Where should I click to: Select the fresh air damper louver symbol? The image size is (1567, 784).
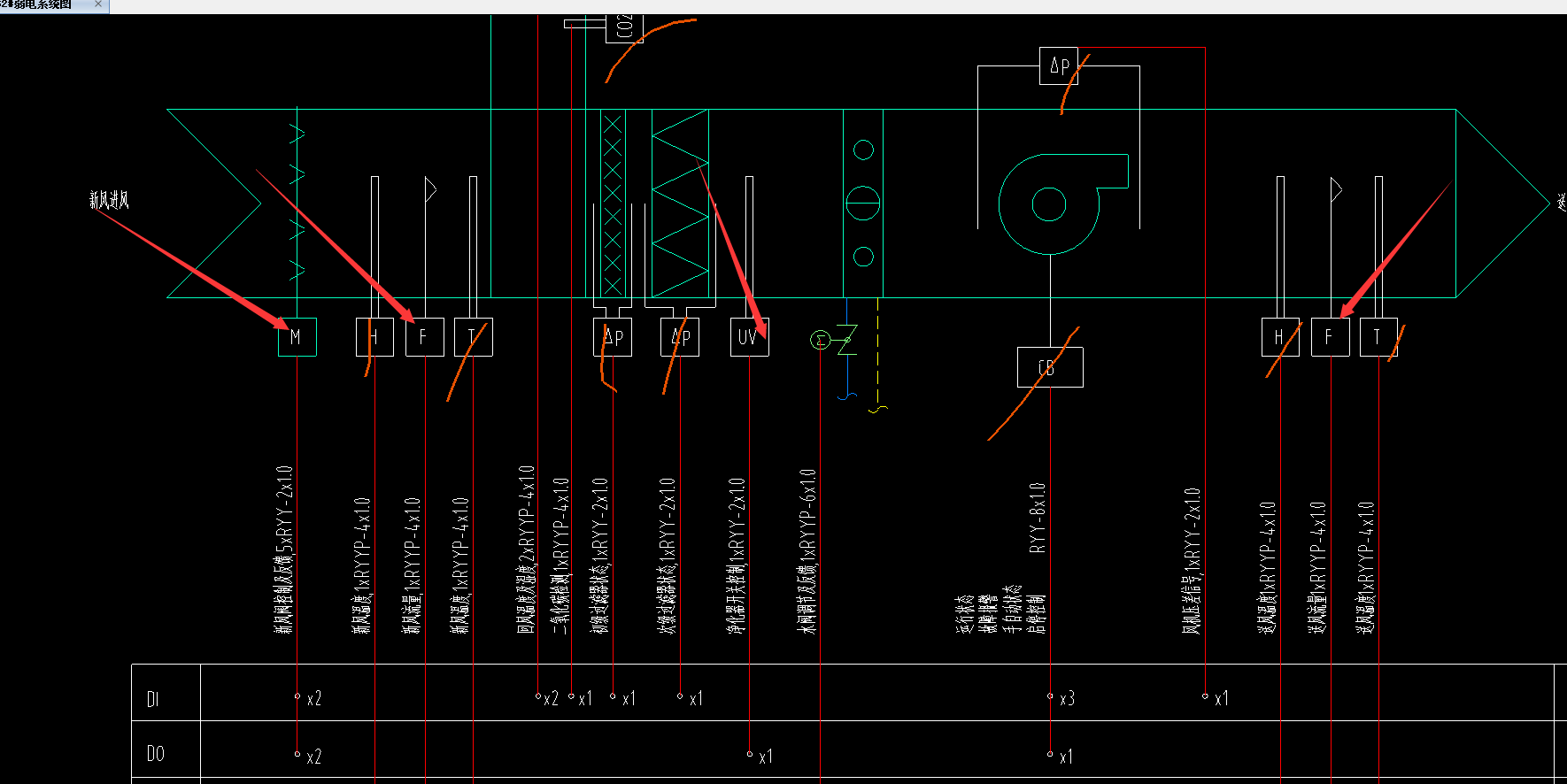(297, 204)
